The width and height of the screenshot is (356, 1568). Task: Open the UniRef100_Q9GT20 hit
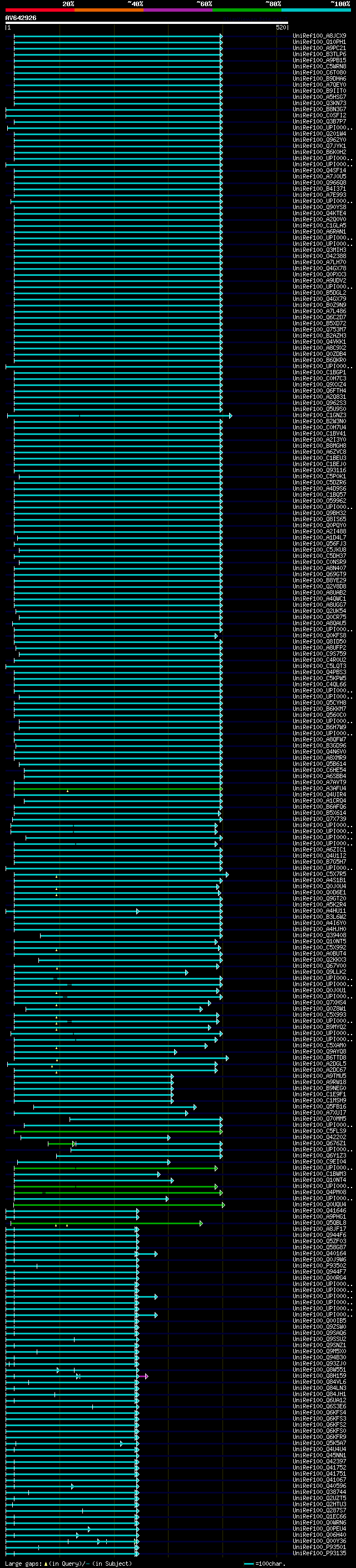pyautogui.click(x=319, y=899)
